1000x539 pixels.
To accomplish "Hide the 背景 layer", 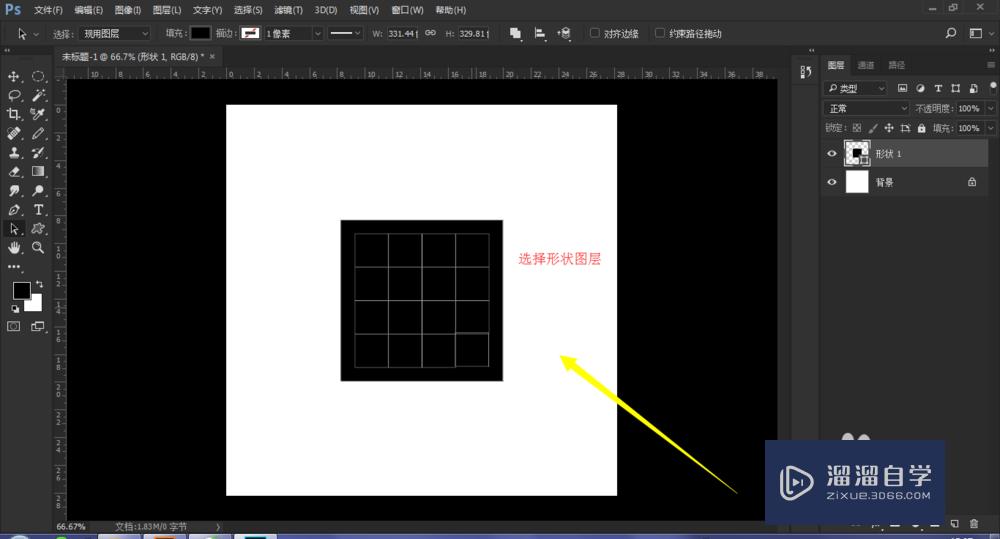I will click(832, 182).
